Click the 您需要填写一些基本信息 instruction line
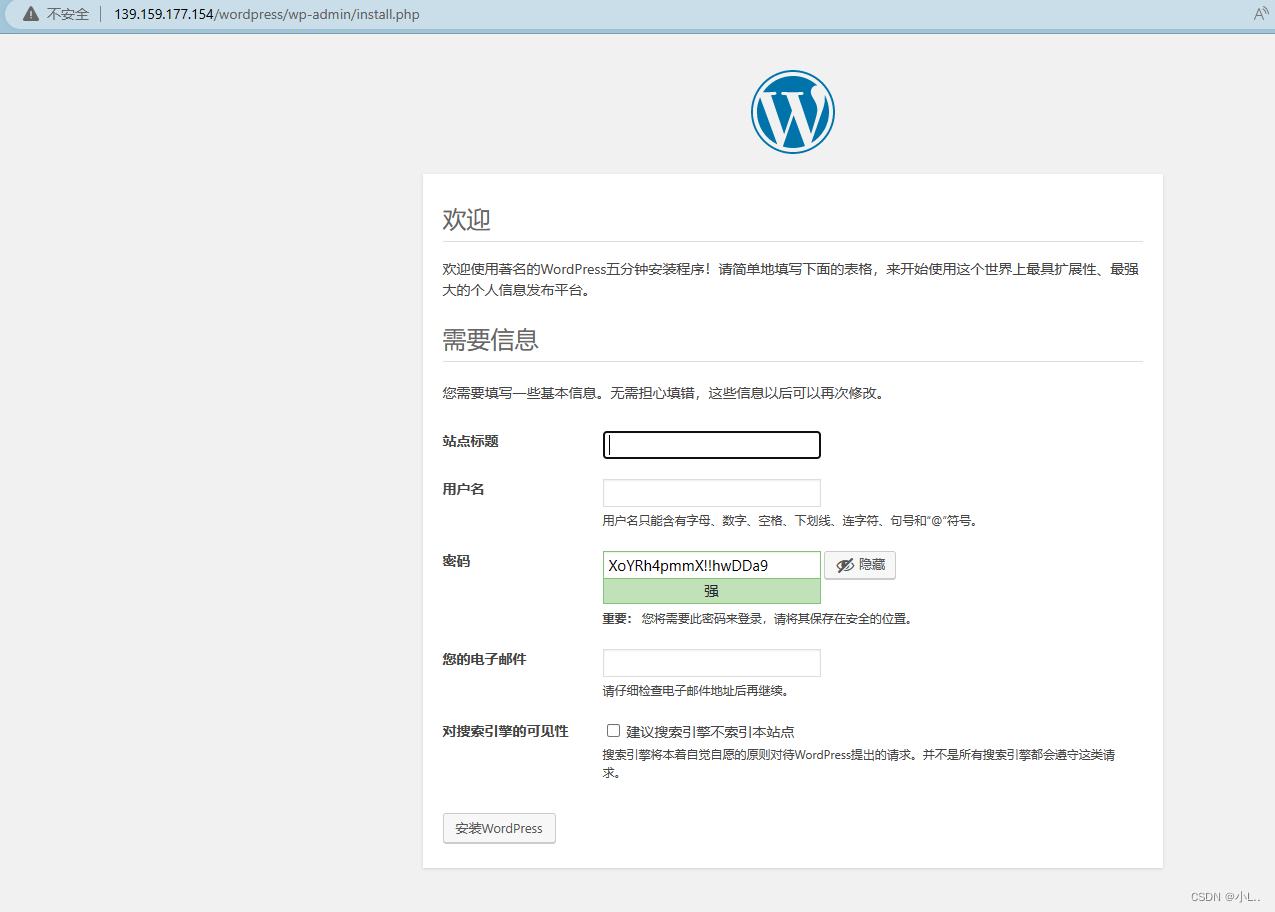 coord(663,393)
